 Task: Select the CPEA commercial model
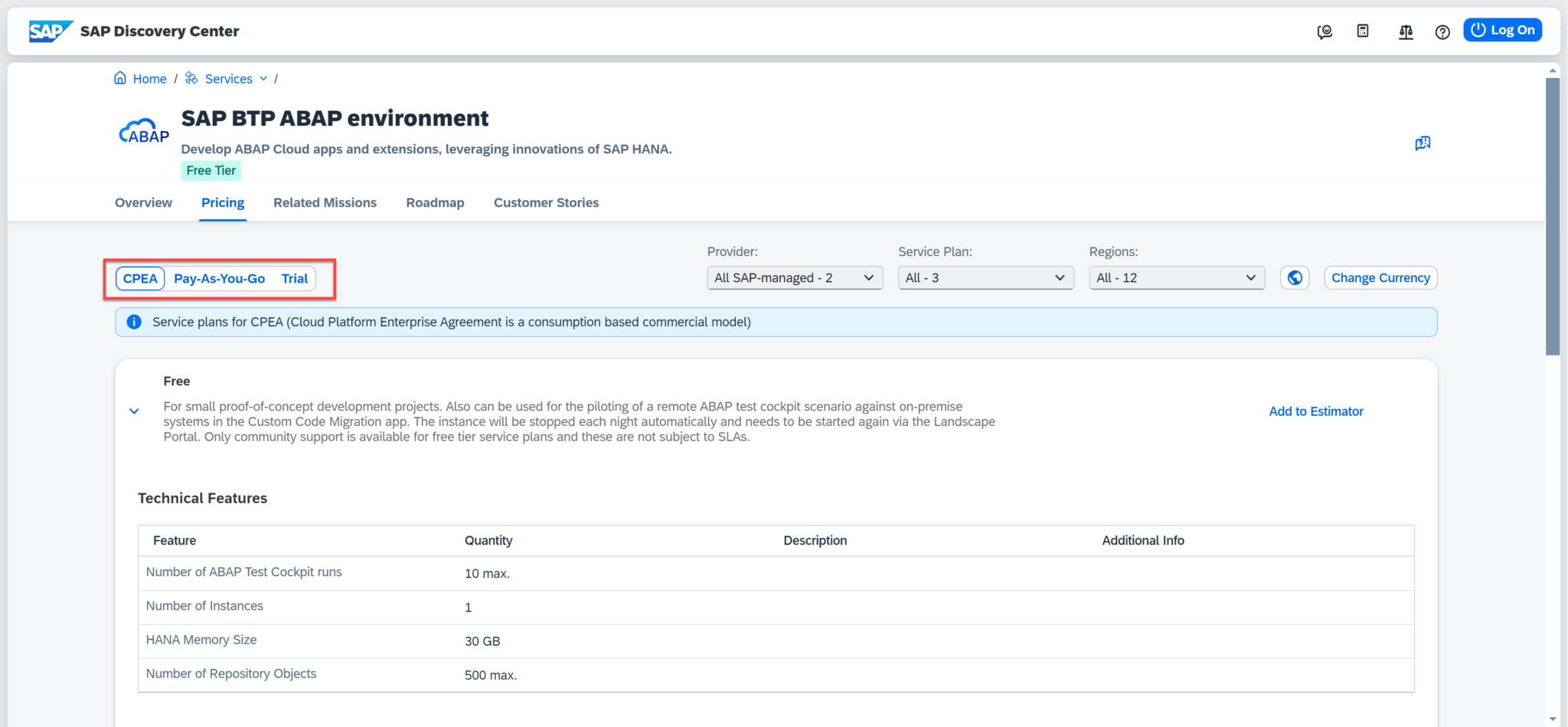click(x=140, y=278)
